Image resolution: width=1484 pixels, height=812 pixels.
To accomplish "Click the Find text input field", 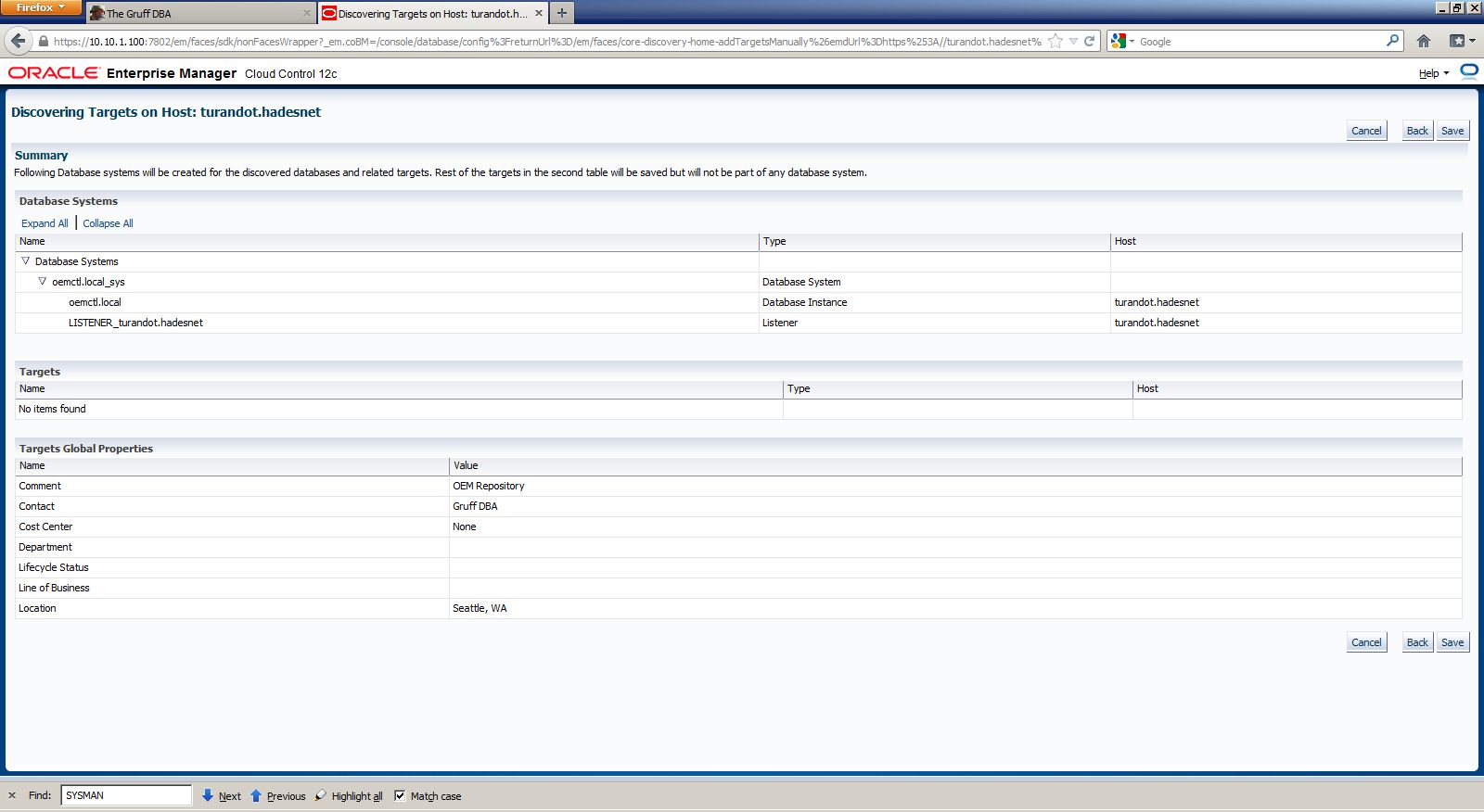I will point(126,795).
